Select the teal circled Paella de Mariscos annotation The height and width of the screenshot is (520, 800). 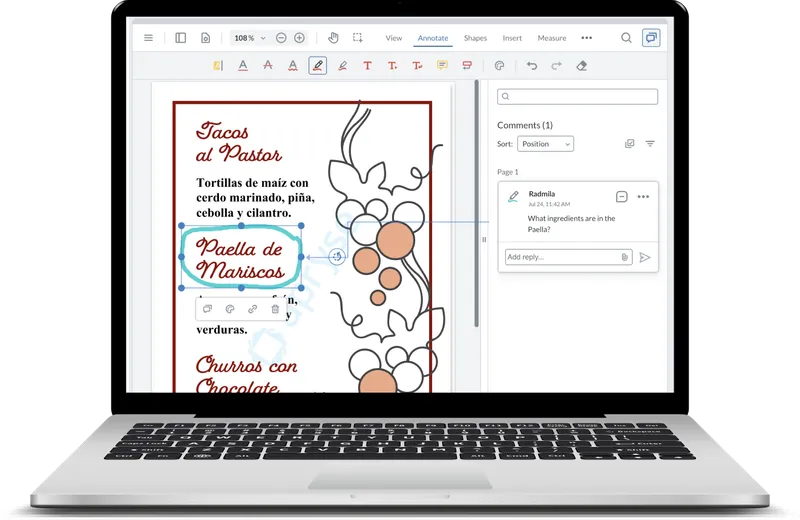click(x=241, y=257)
